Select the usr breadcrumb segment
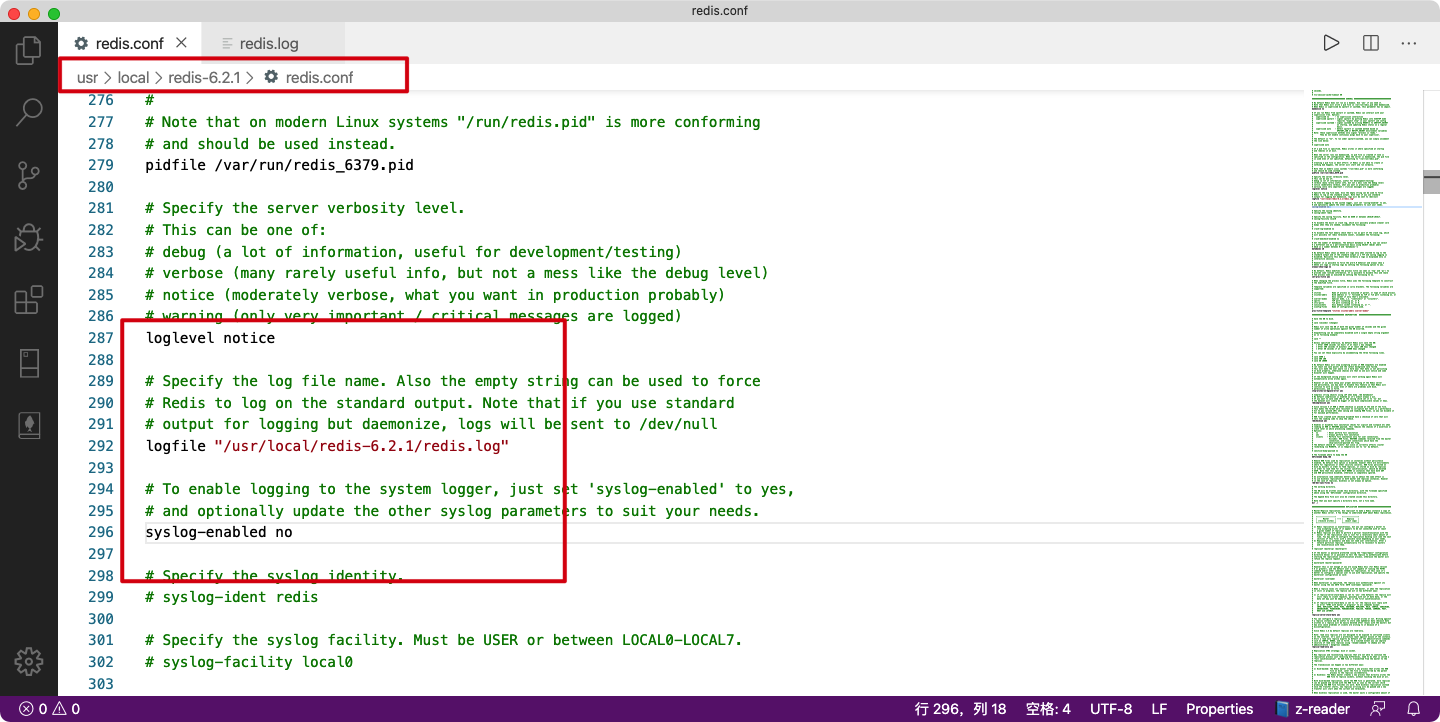 coord(88,77)
